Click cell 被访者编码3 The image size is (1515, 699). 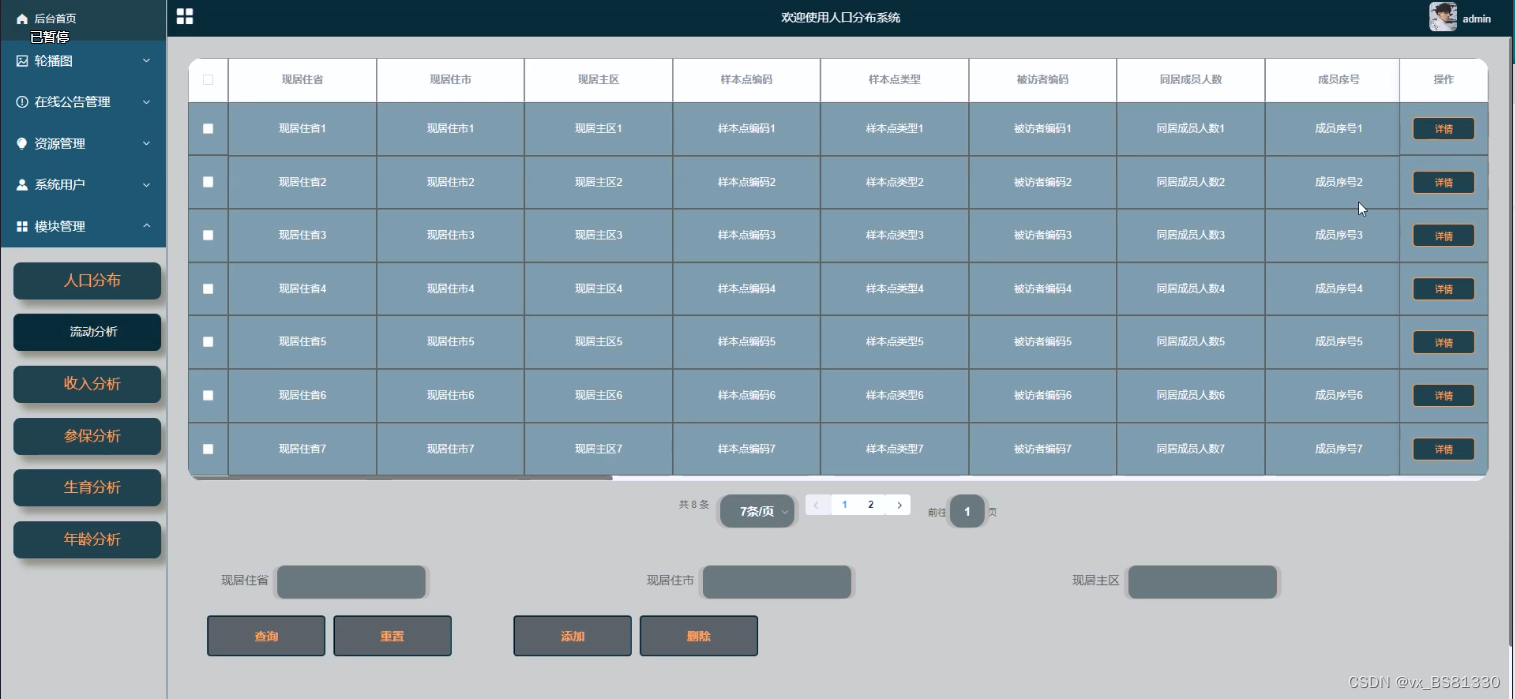coord(1043,235)
